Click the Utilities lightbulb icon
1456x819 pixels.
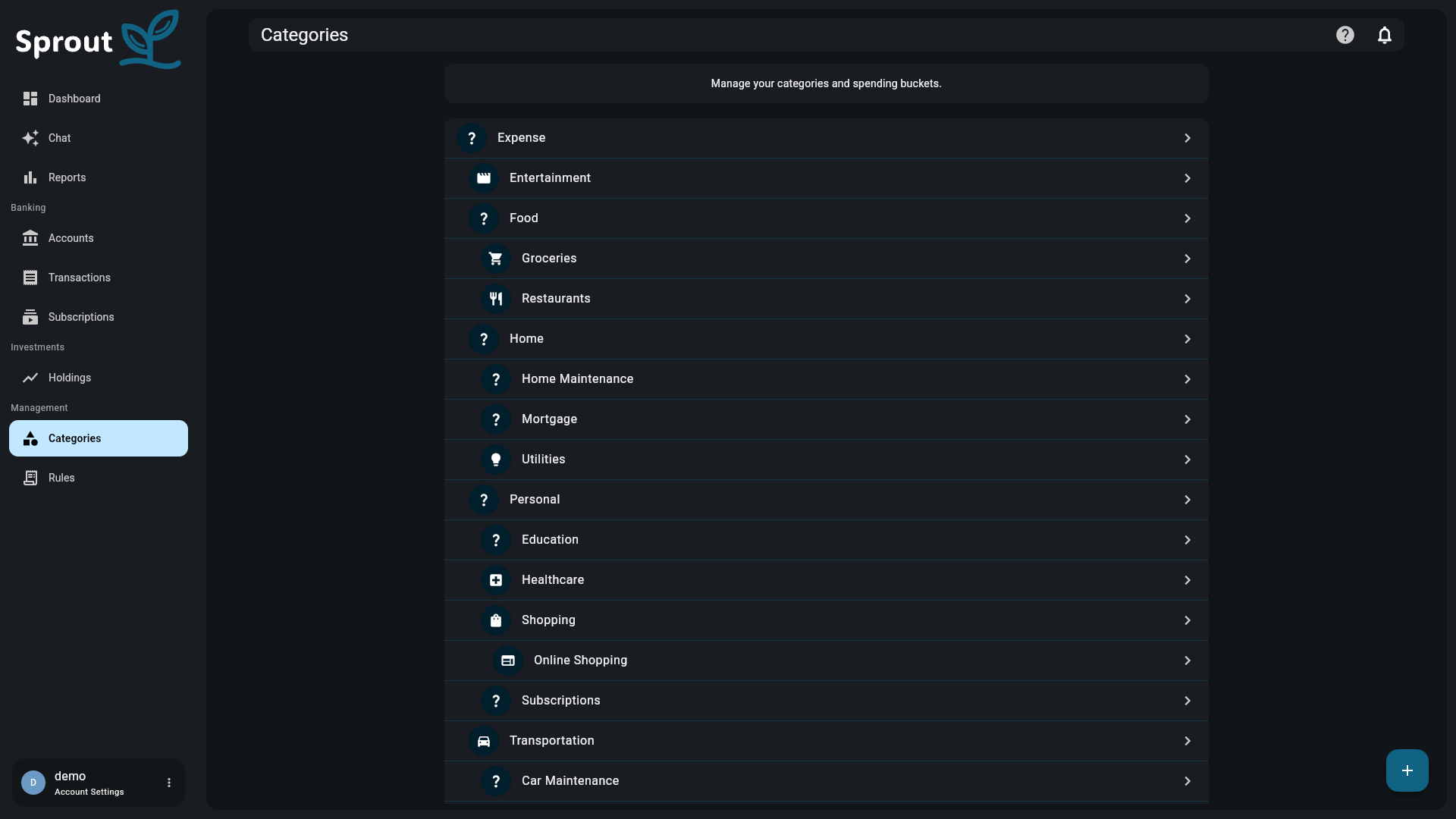coord(496,460)
